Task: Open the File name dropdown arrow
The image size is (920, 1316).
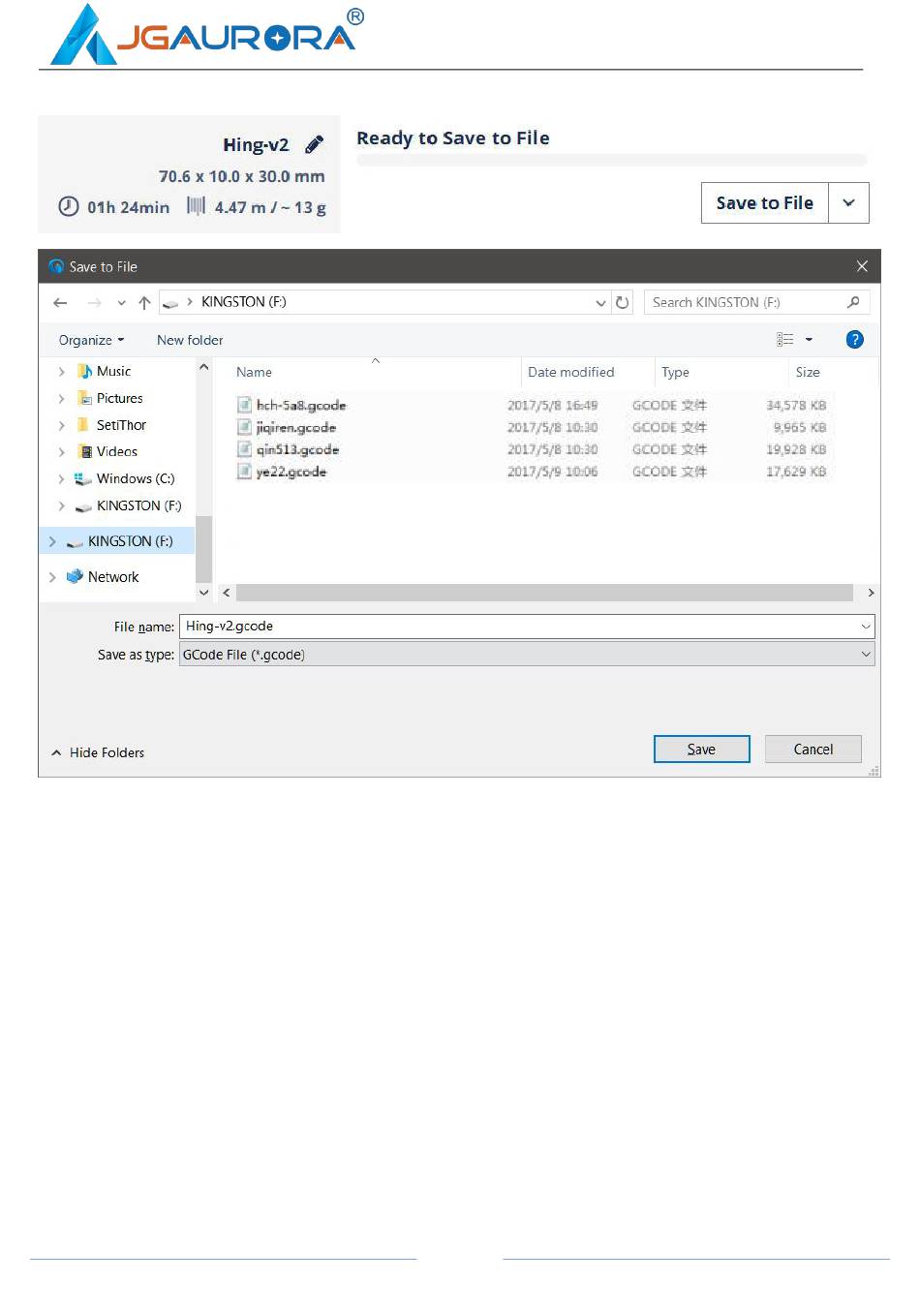Action: tap(866, 627)
